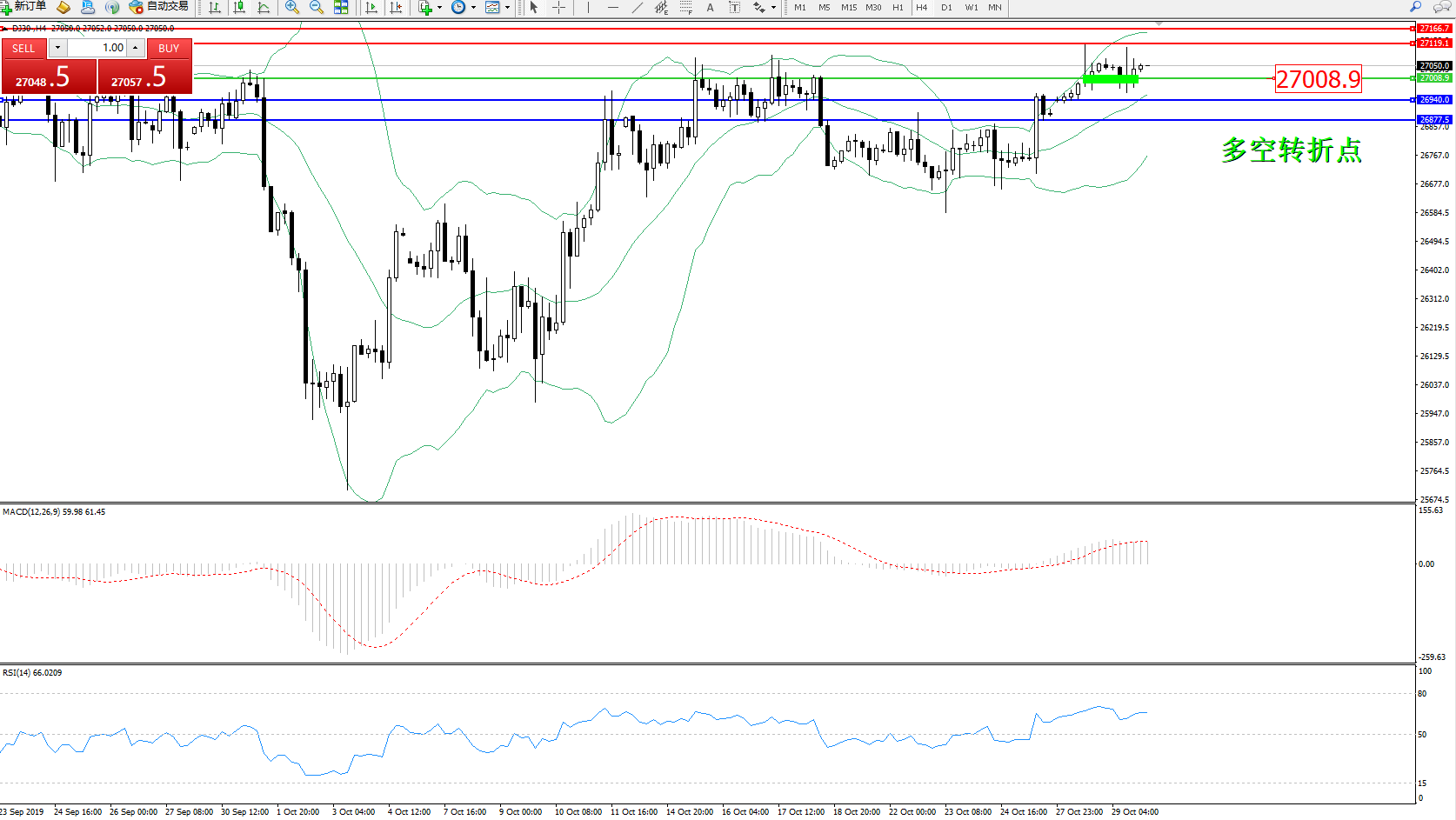Click the zoom in magnifier icon
The image size is (1456, 820).
[292, 7]
